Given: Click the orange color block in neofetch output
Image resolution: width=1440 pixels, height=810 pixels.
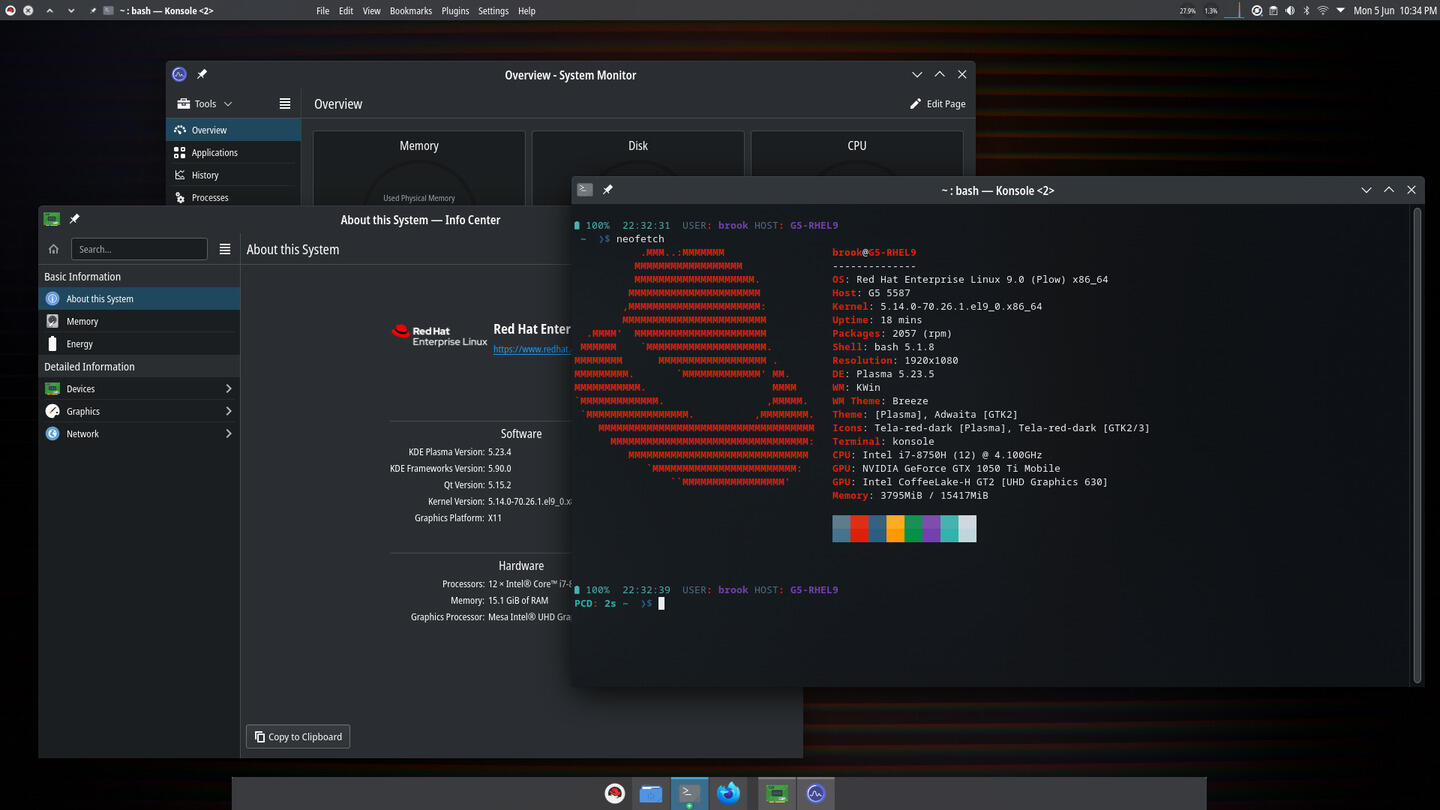Looking at the screenshot, I should point(895,529).
